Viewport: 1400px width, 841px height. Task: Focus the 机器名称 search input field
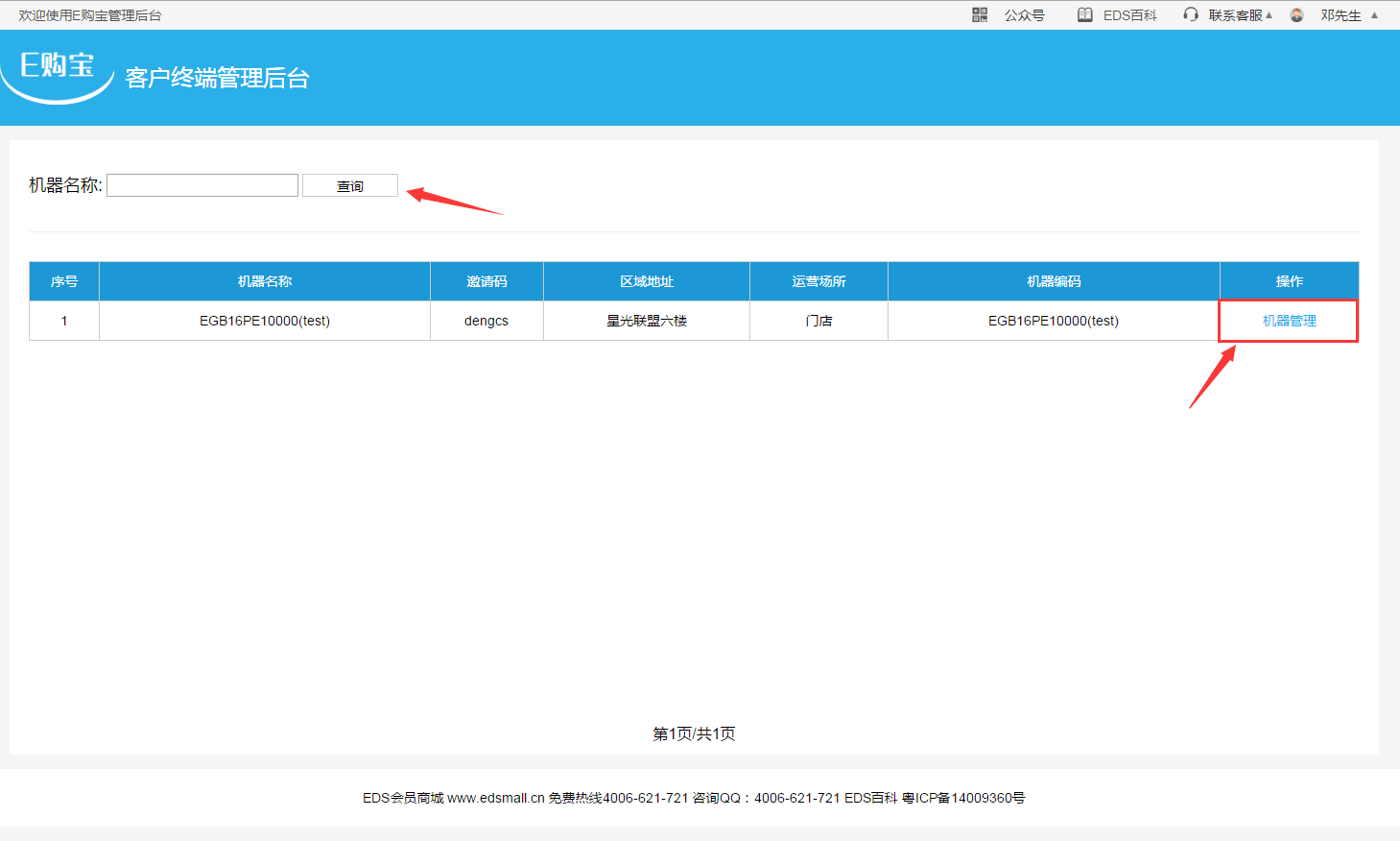(x=202, y=185)
